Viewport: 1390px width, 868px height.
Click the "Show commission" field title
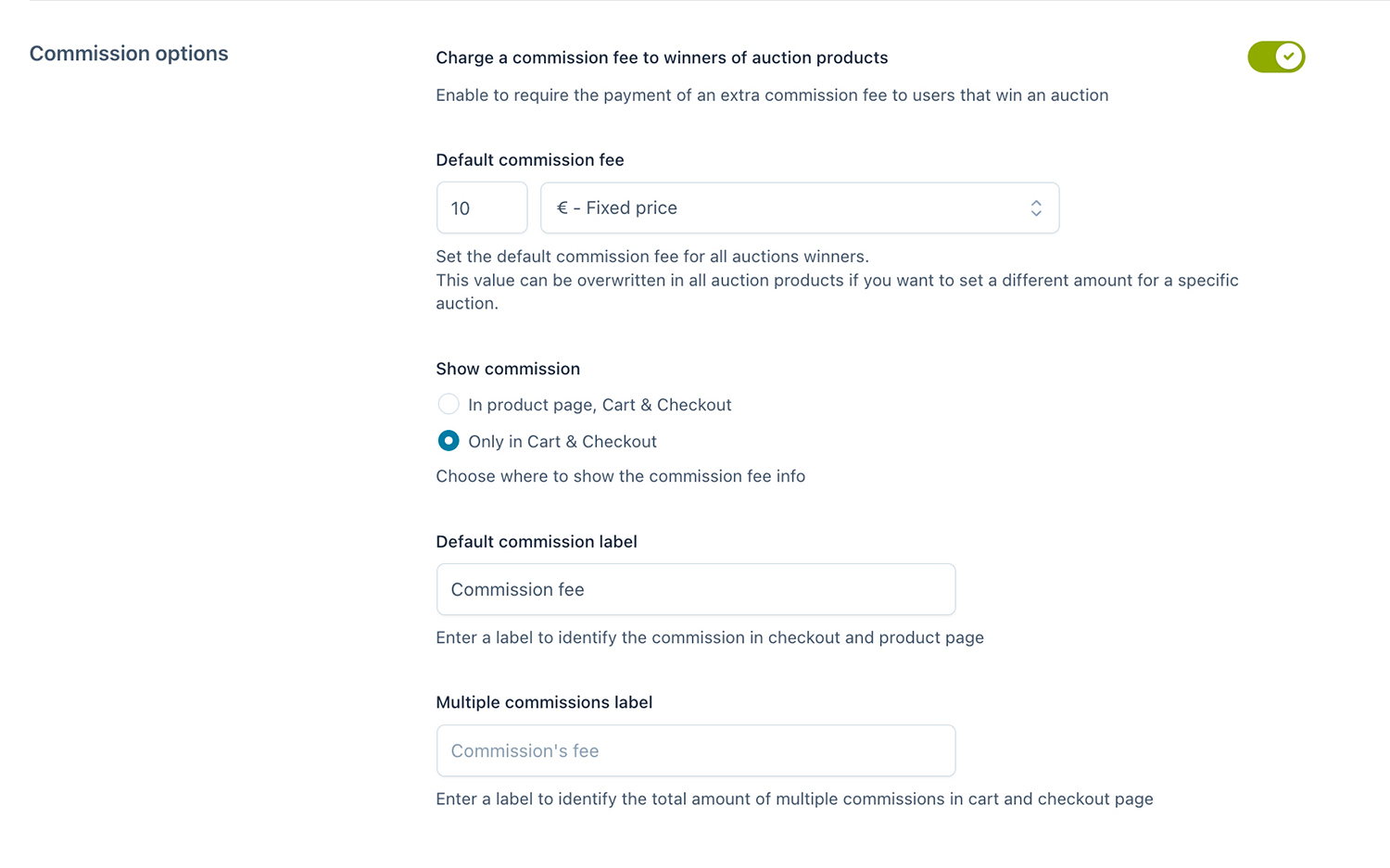click(x=508, y=369)
